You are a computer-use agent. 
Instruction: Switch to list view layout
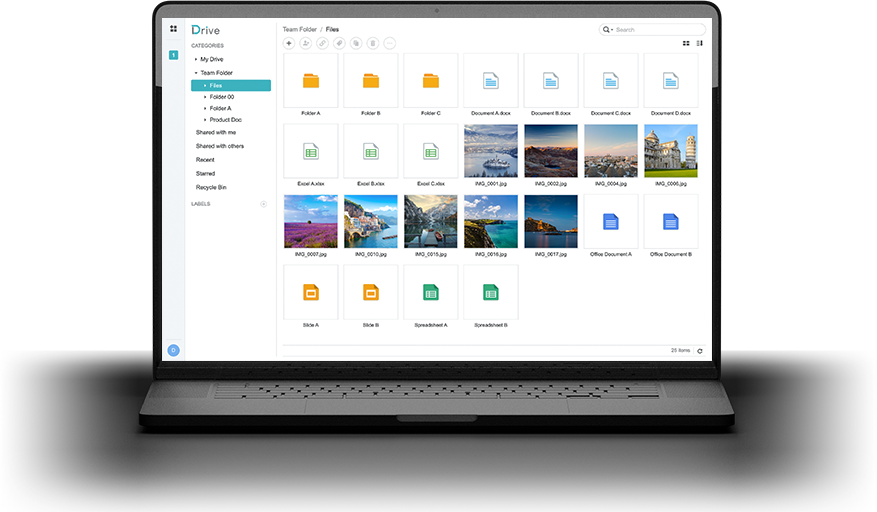(x=700, y=43)
